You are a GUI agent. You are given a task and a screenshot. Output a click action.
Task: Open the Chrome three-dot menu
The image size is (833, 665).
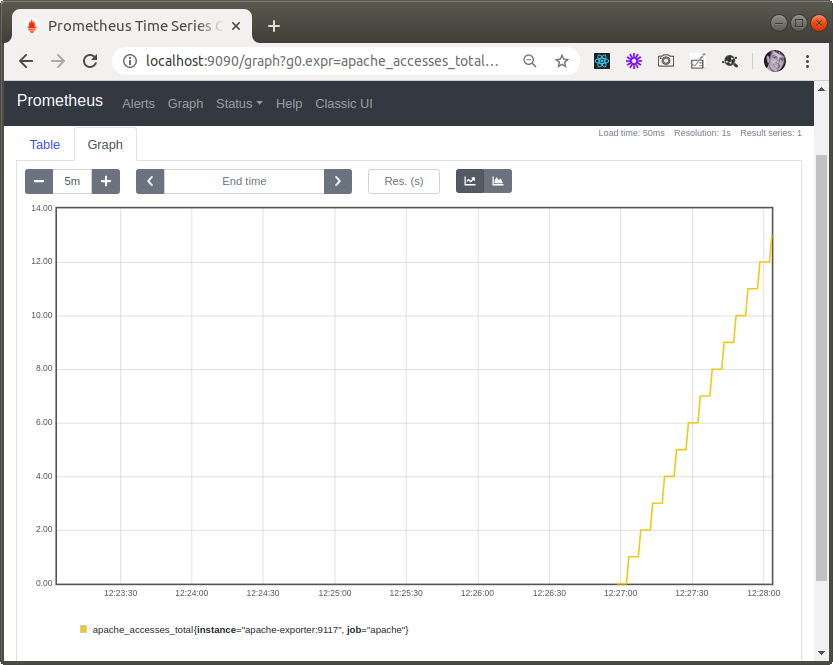coord(807,61)
